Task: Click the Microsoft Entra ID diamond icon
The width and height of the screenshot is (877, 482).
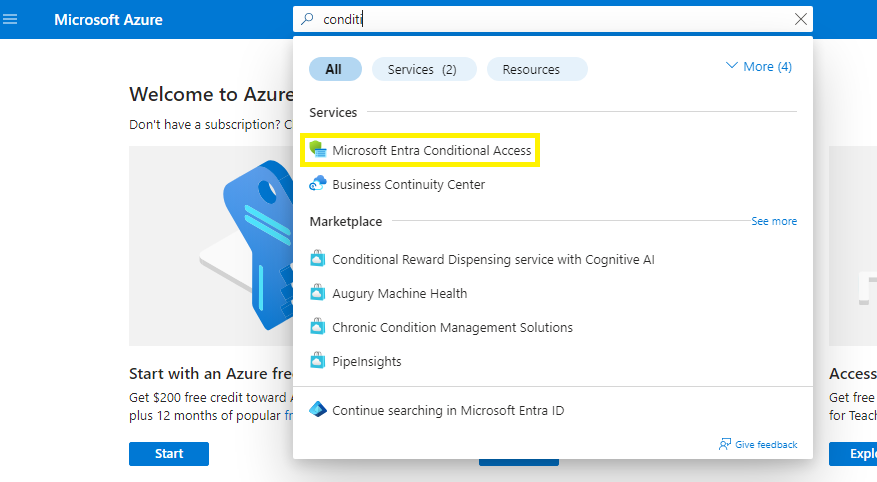Action: pos(318,409)
